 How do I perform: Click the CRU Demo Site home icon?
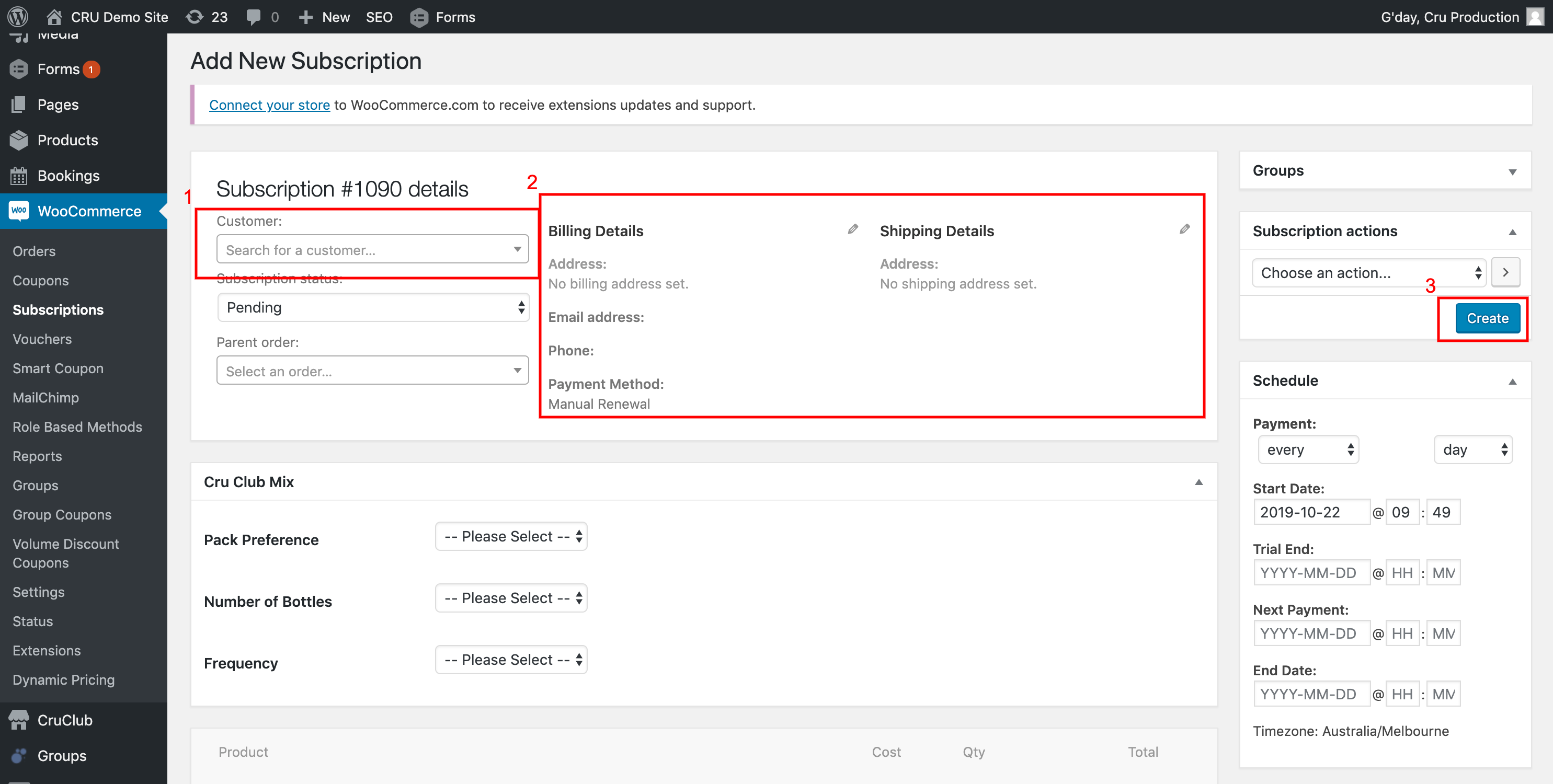(54, 16)
